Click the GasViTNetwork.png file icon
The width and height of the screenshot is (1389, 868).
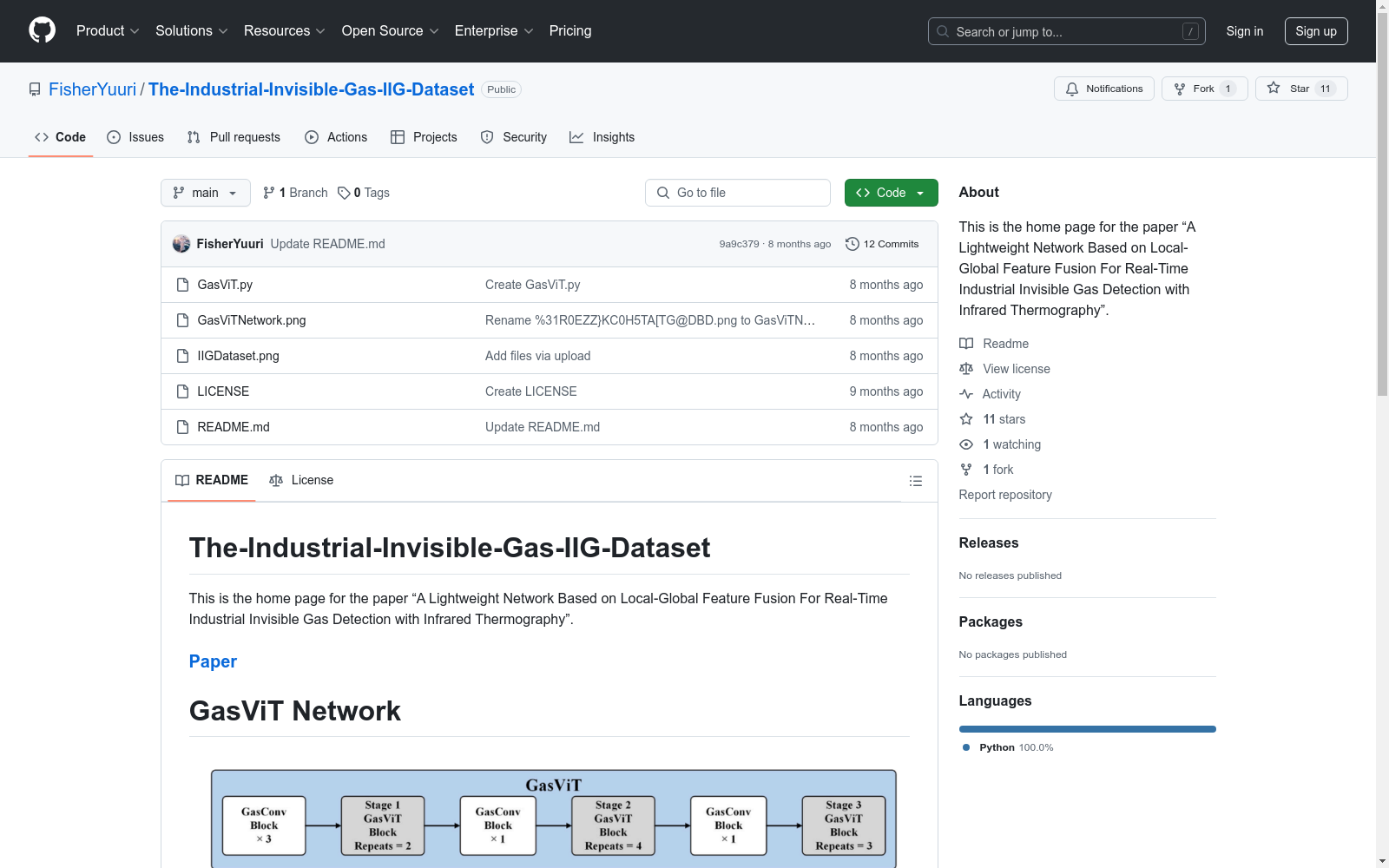(182, 320)
